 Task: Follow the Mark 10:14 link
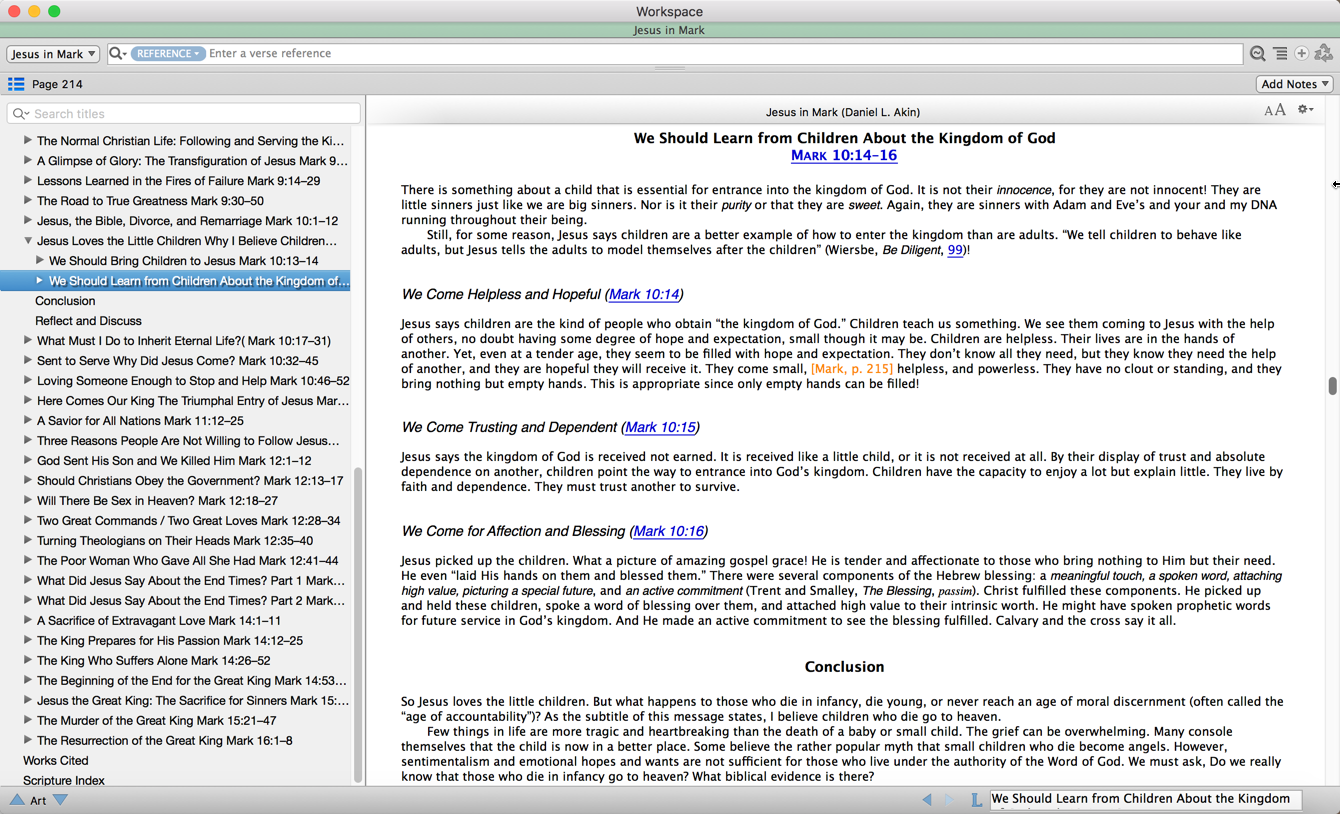tap(644, 294)
